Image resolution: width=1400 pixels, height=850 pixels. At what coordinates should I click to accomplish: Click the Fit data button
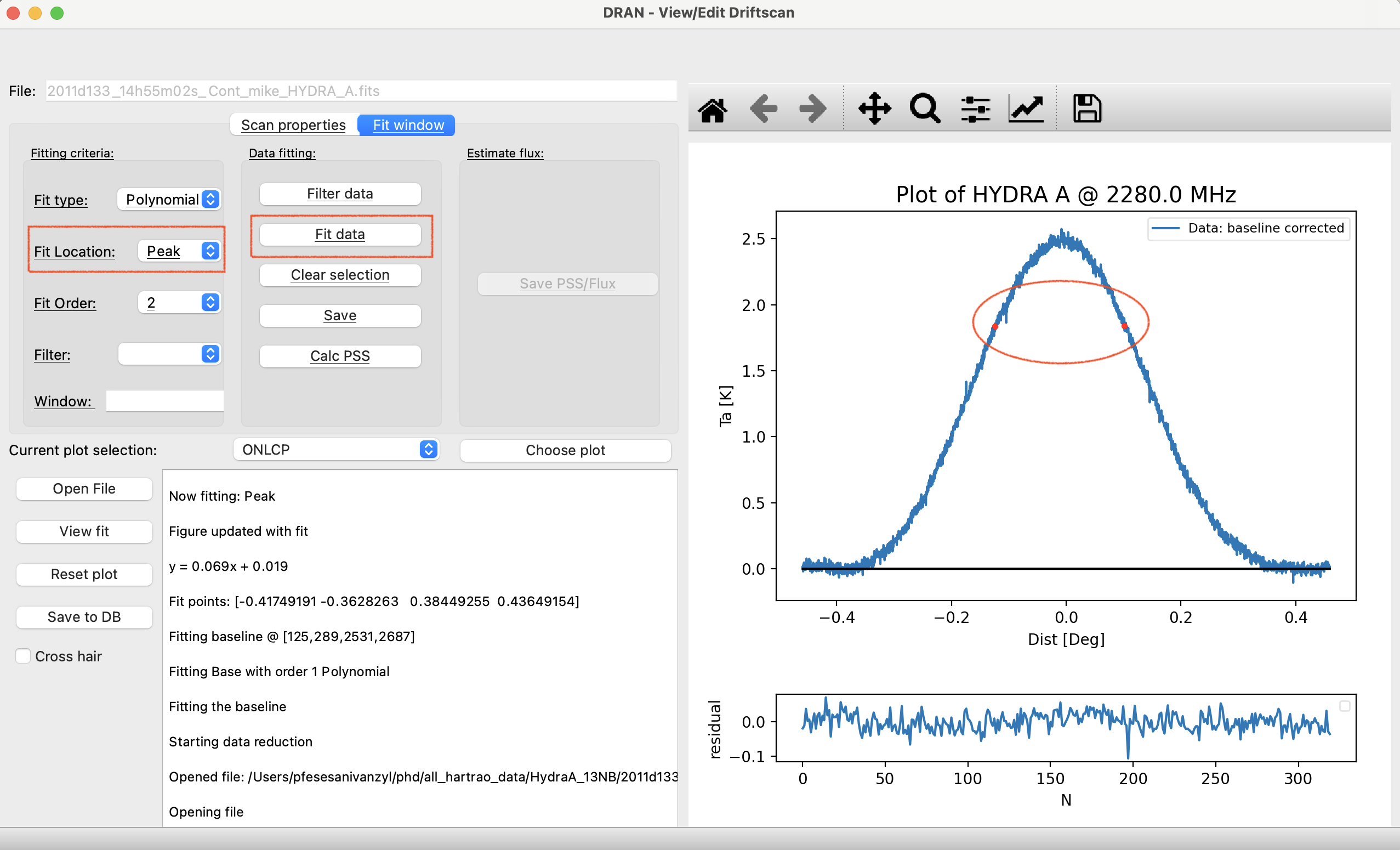click(x=340, y=235)
